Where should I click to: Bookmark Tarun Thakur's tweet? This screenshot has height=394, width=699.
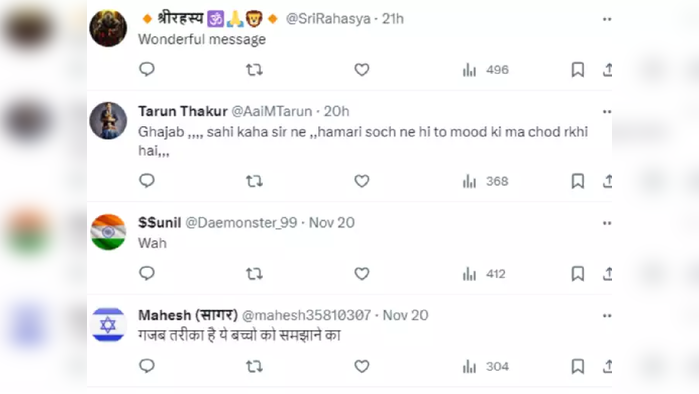click(578, 181)
